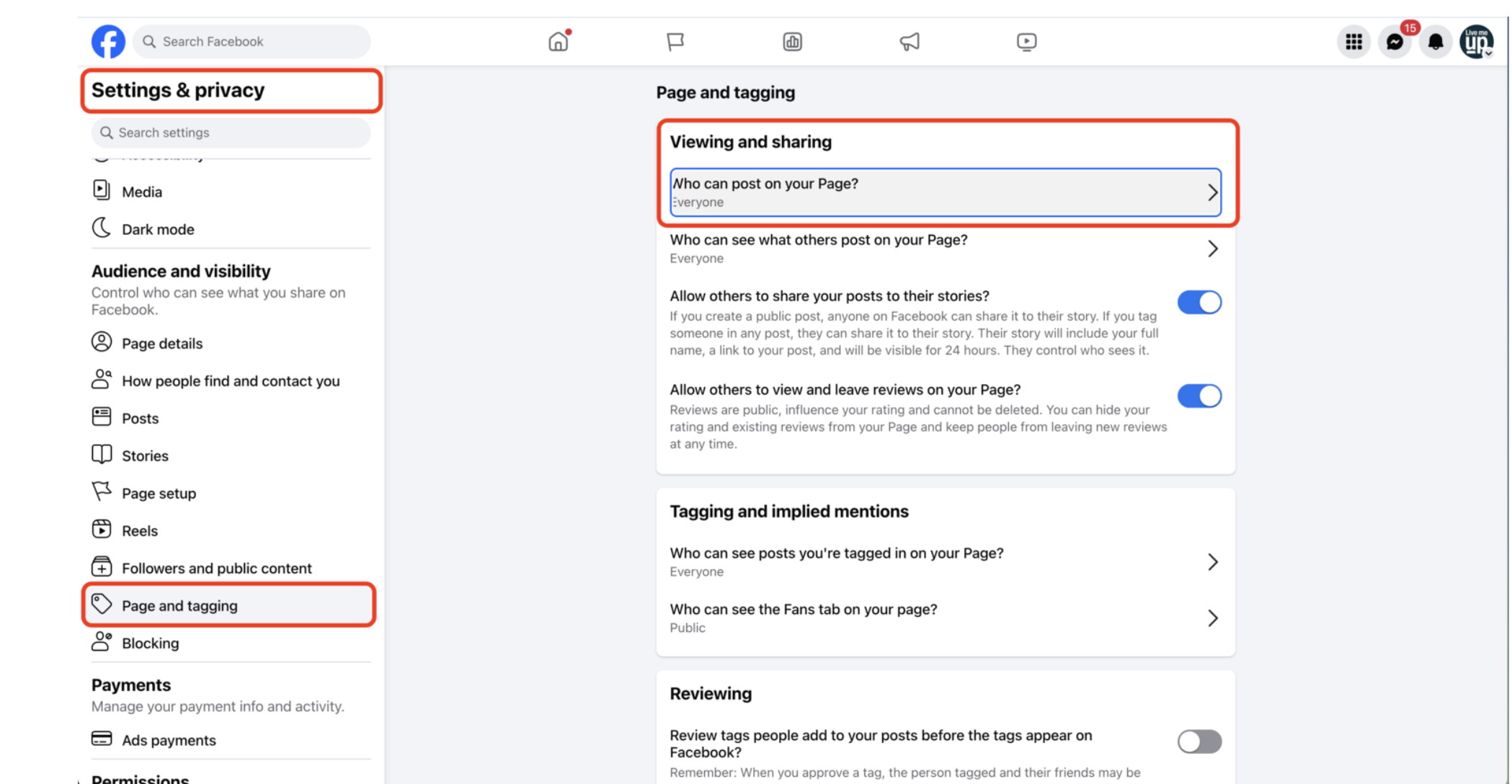The height and width of the screenshot is (784, 1512).
Task: Expand Who can see the Fans tab
Action: pos(945,618)
